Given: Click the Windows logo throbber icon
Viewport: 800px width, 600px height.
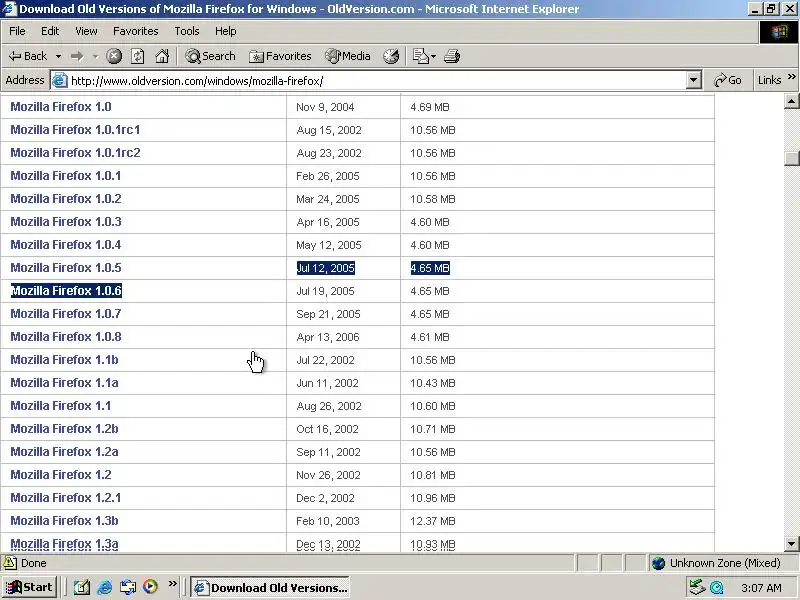Looking at the screenshot, I should (x=779, y=32).
